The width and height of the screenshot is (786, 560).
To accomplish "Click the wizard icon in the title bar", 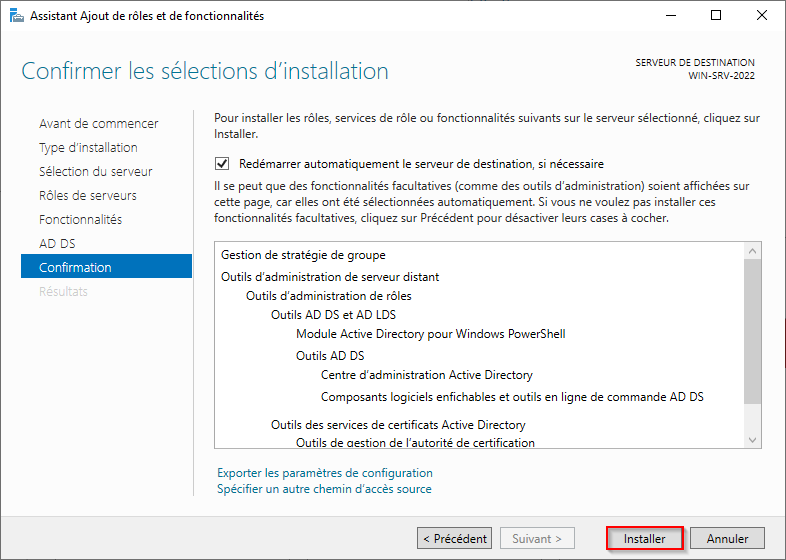I will [17, 16].
